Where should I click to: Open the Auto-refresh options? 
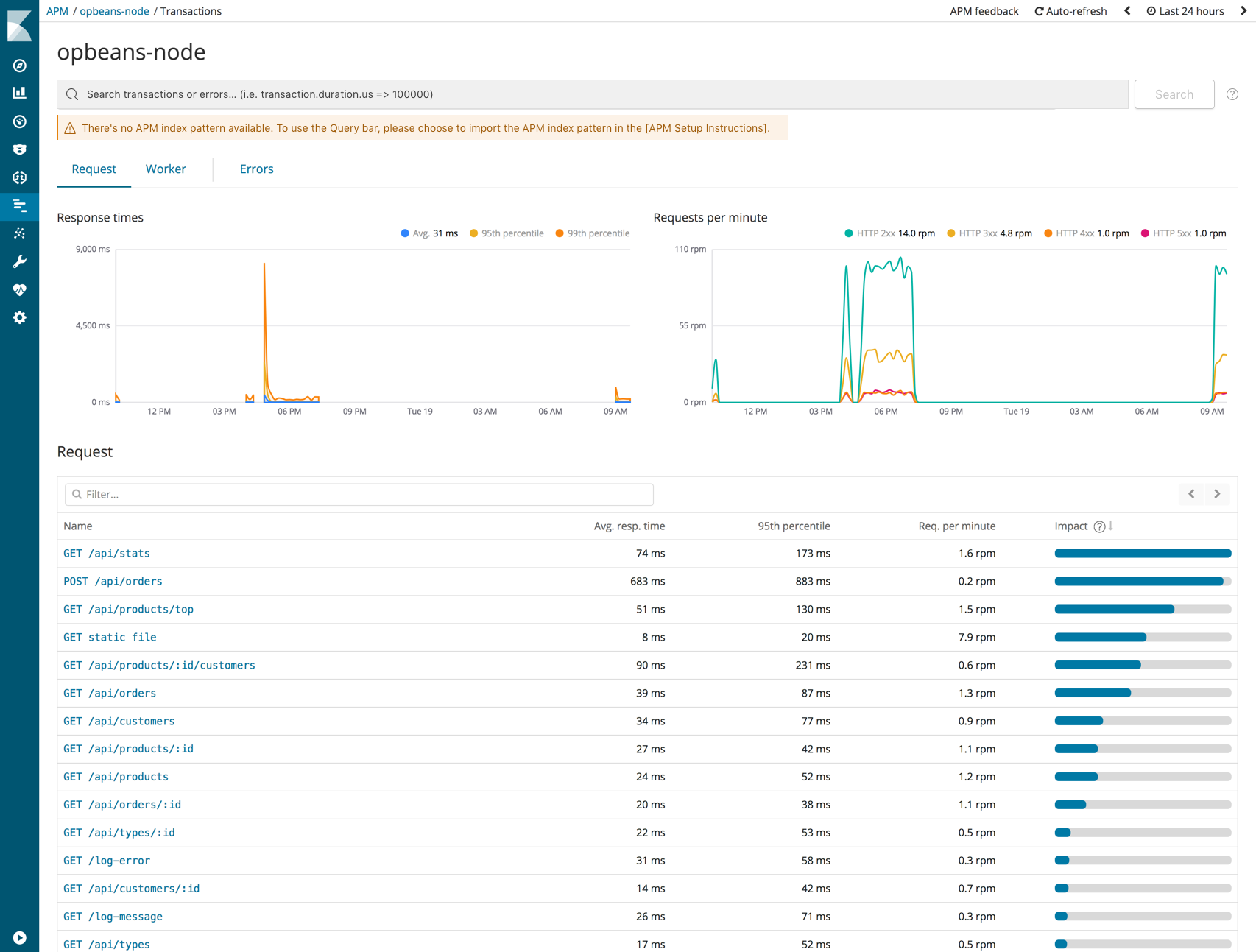tap(1070, 11)
